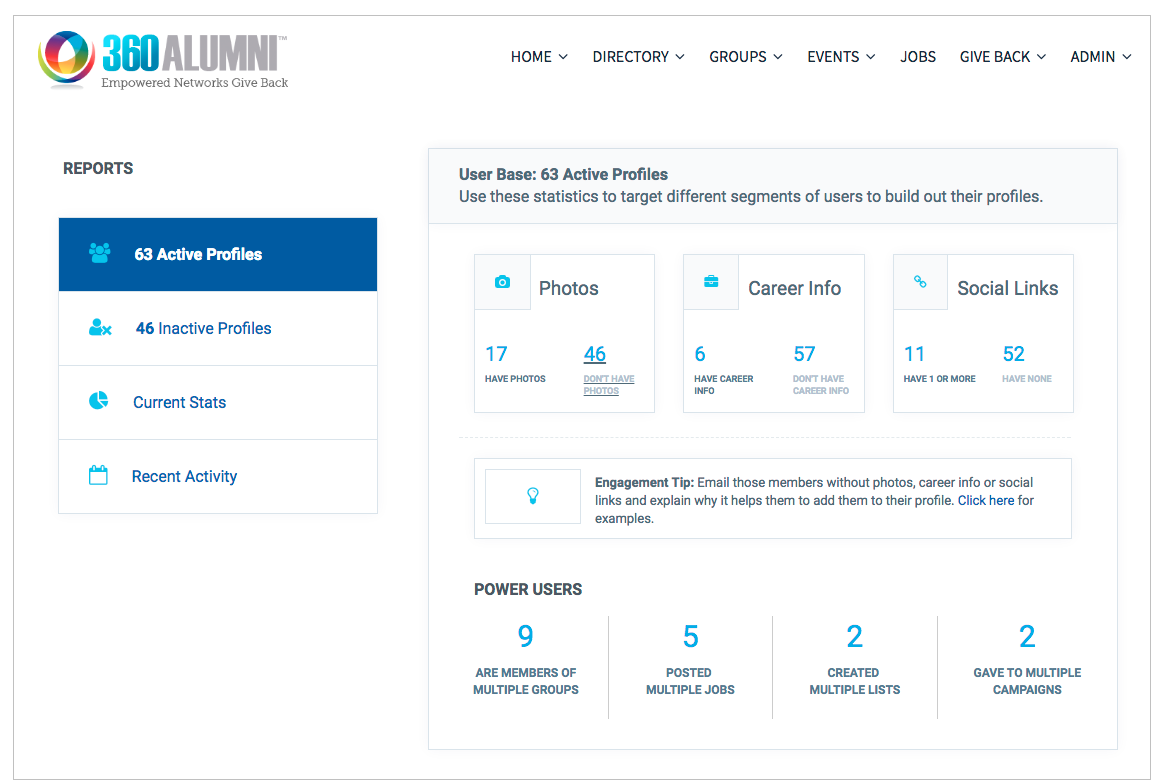Screen dimensions: 1157x784
Task: Open the 'Click here' examples link
Action: (986, 501)
